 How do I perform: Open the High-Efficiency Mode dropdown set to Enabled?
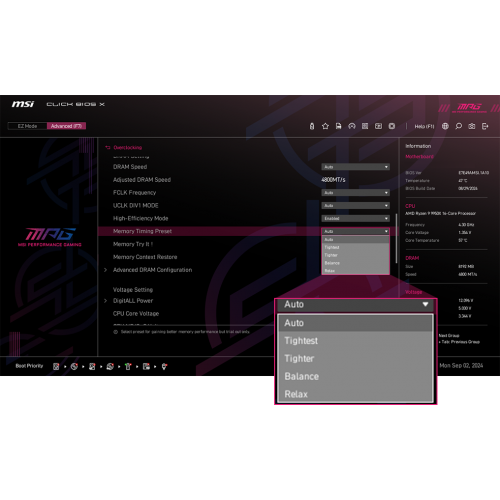coord(355,218)
